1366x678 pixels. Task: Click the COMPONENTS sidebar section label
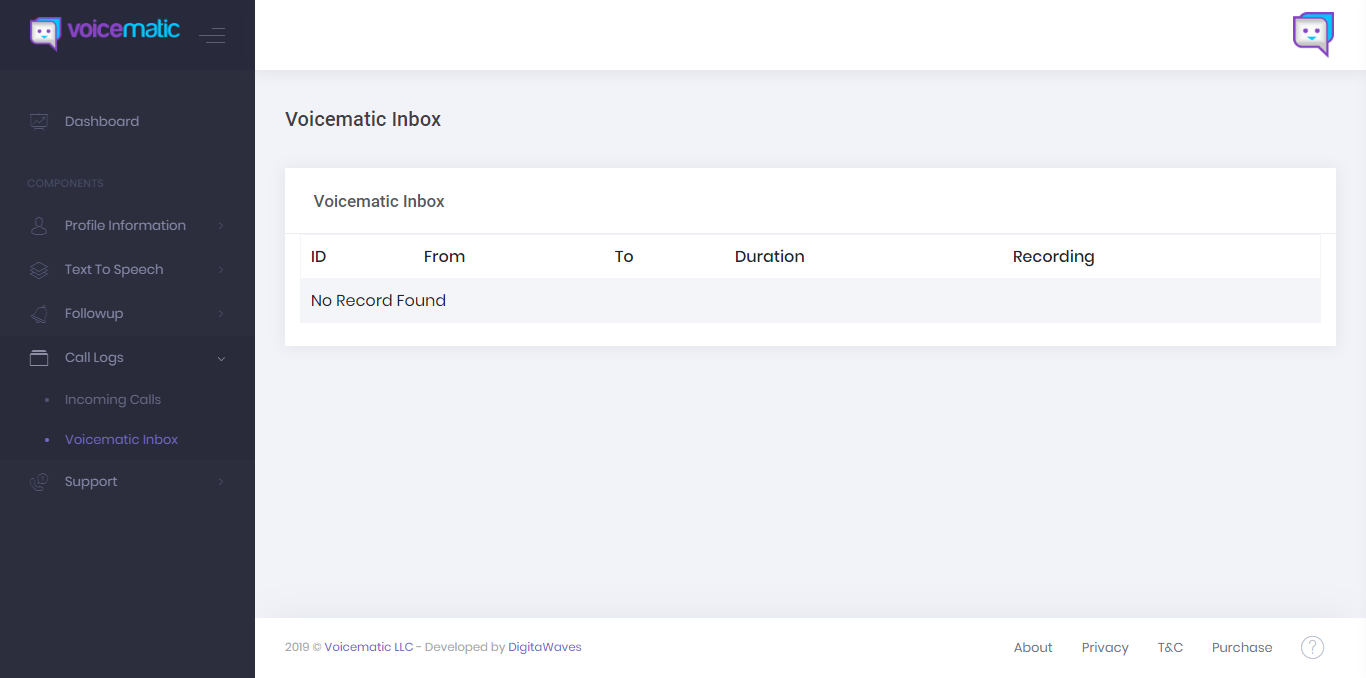(x=65, y=183)
